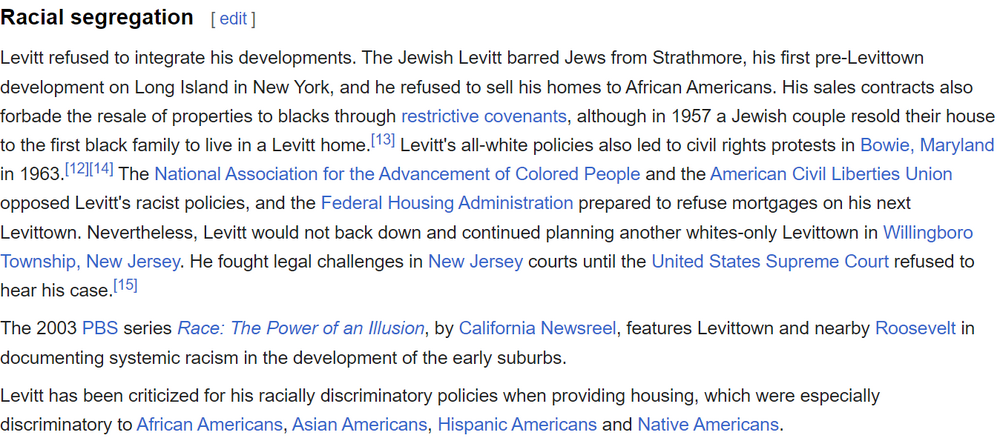Open the Bowie, Maryland link
The height and width of the screenshot is (441, 1000).
pos(927,145)
